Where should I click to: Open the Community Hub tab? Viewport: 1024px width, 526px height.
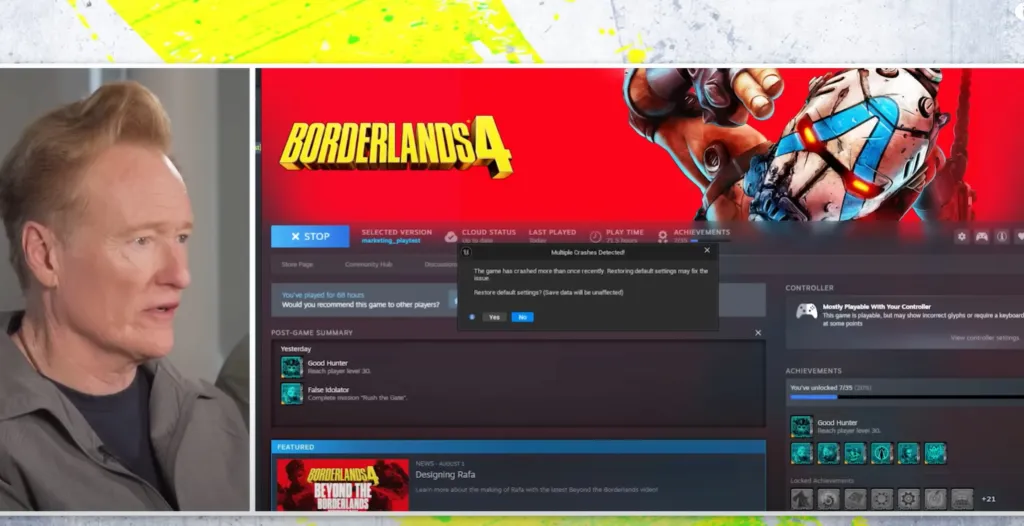368,265
